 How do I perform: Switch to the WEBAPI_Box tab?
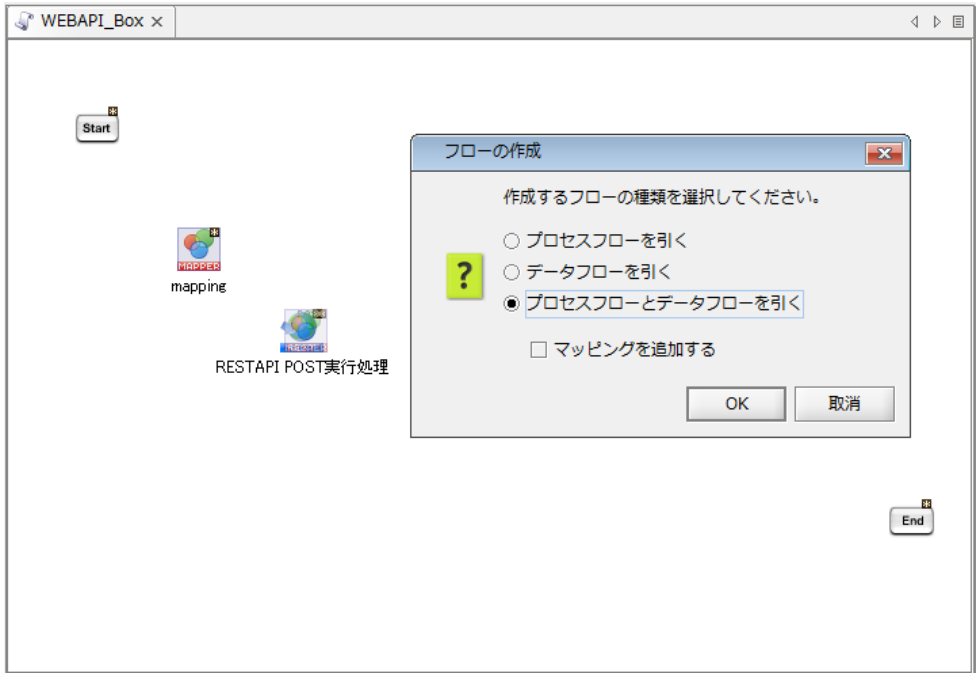[92, 21]
